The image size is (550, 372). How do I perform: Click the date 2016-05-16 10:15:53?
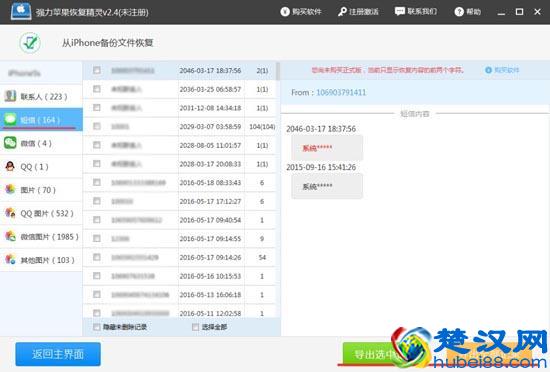(x=210, y=276)
